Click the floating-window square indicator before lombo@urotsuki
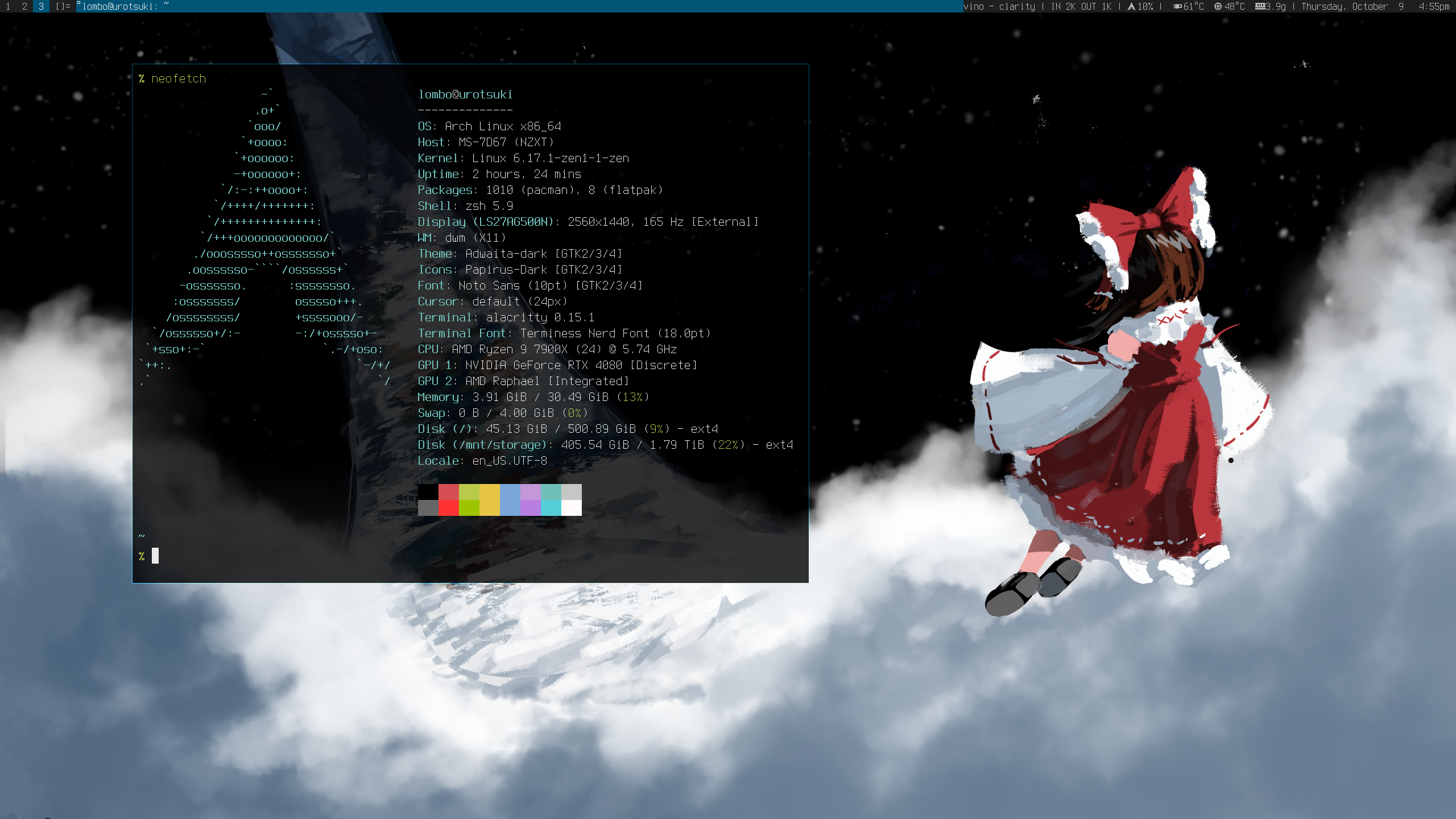Viewport: 1456px width, 819px height. click(x=79, y=3)
